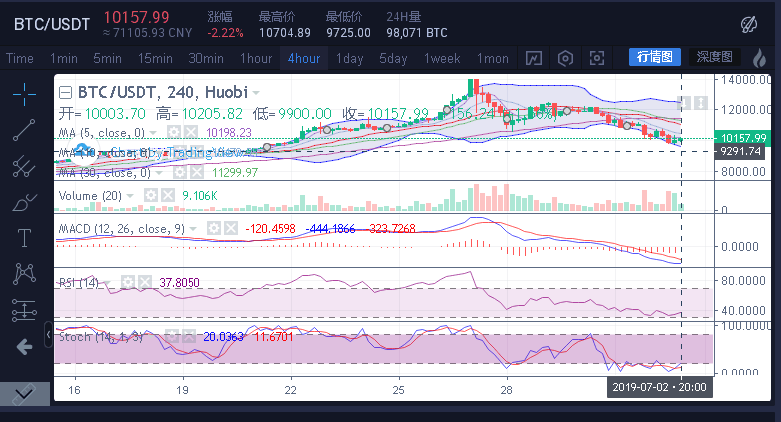This screenshot has height=422, width=781.
Task: Select the trend line drawing tool
Action: (x=24, y=130)
